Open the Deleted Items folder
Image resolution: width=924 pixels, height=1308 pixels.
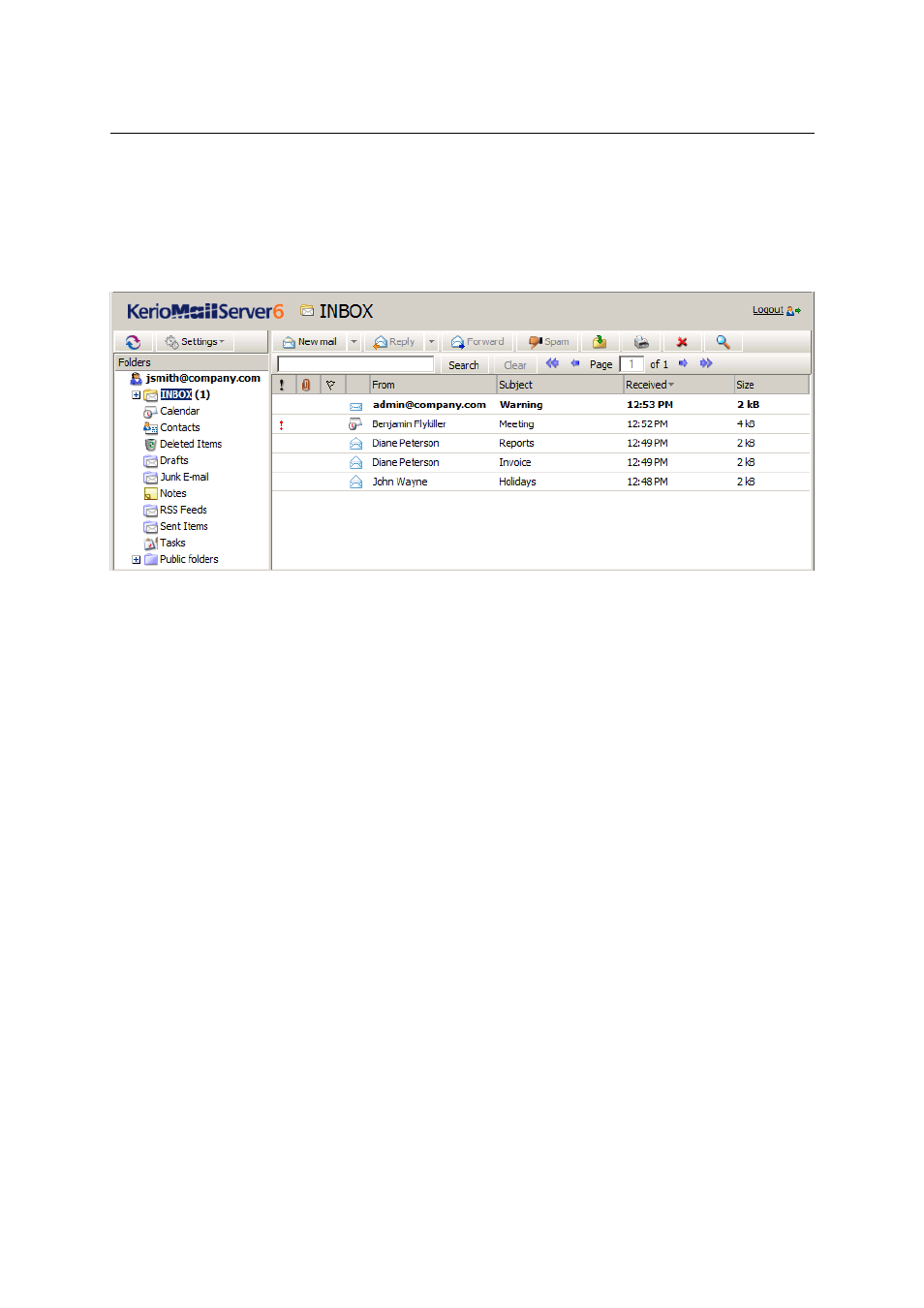click(191, 444)
